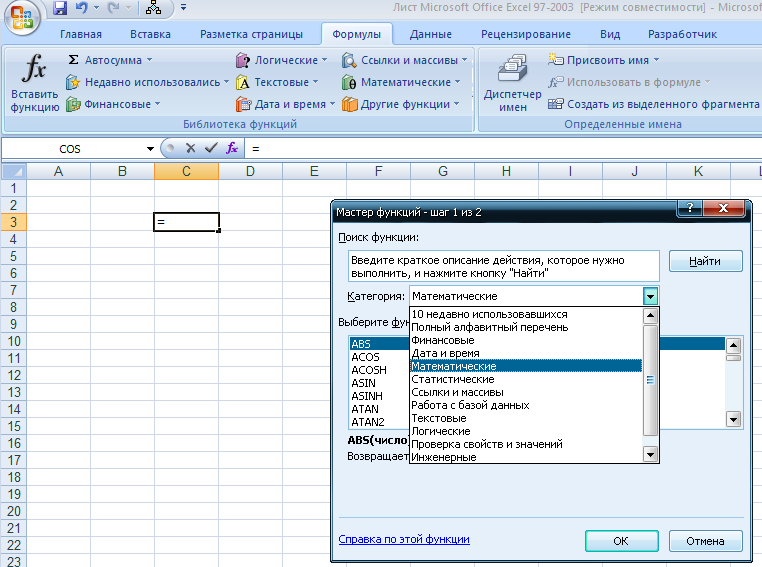Screen dimensions: 762x567
Task: Click the Select All corner of the sheet
Action: click(x=14, y=171)
